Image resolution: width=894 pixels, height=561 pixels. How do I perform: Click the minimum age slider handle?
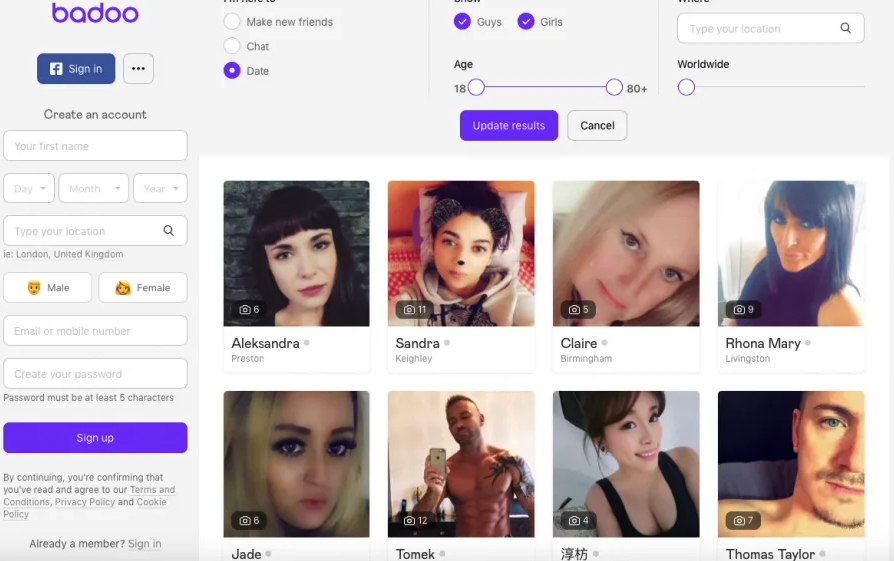tap(476, 87)
